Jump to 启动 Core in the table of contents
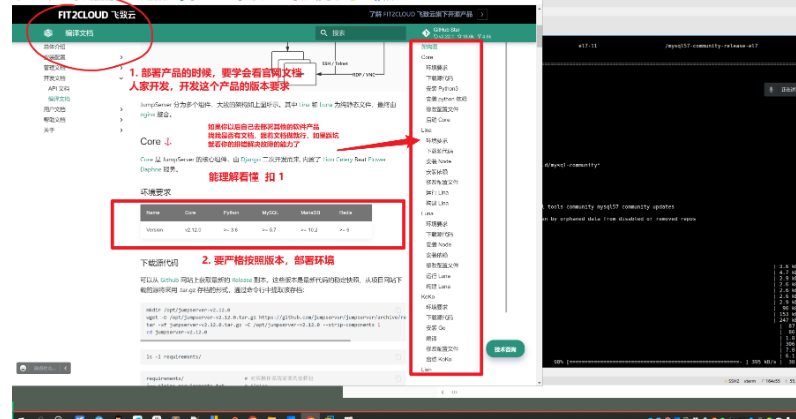 (x=438, y=120)
